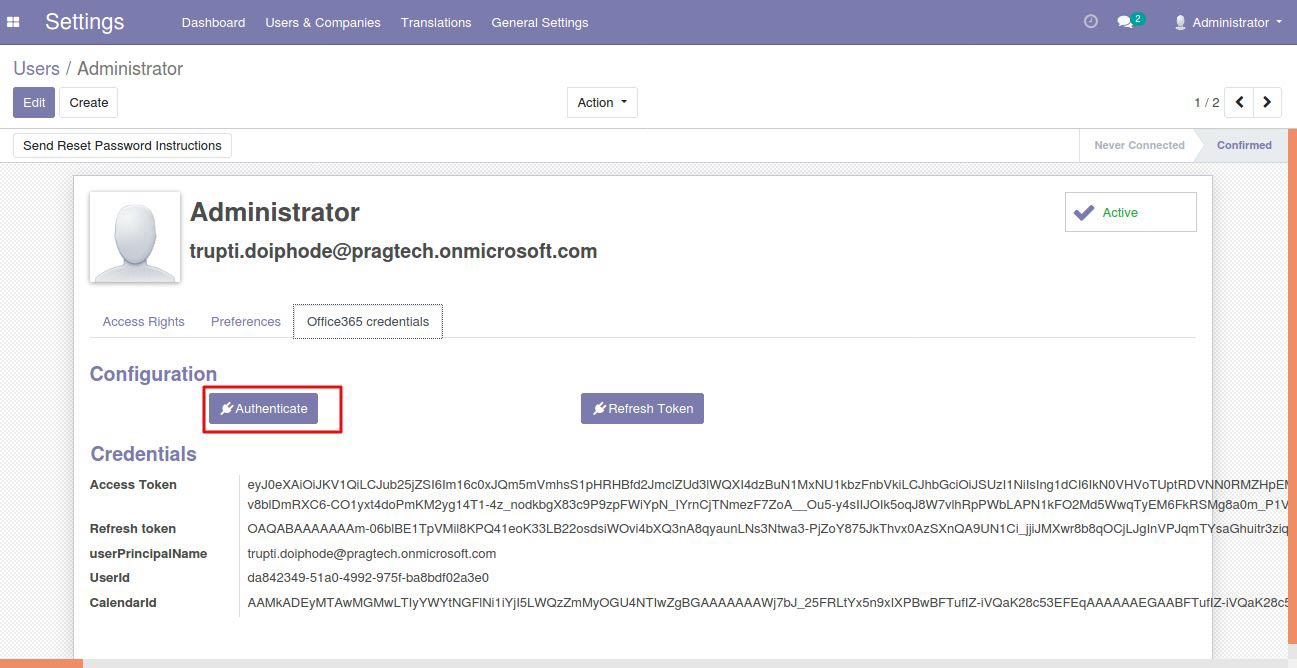Switch to the Access Rights tab
The image size is (1297, 668).
143,321
